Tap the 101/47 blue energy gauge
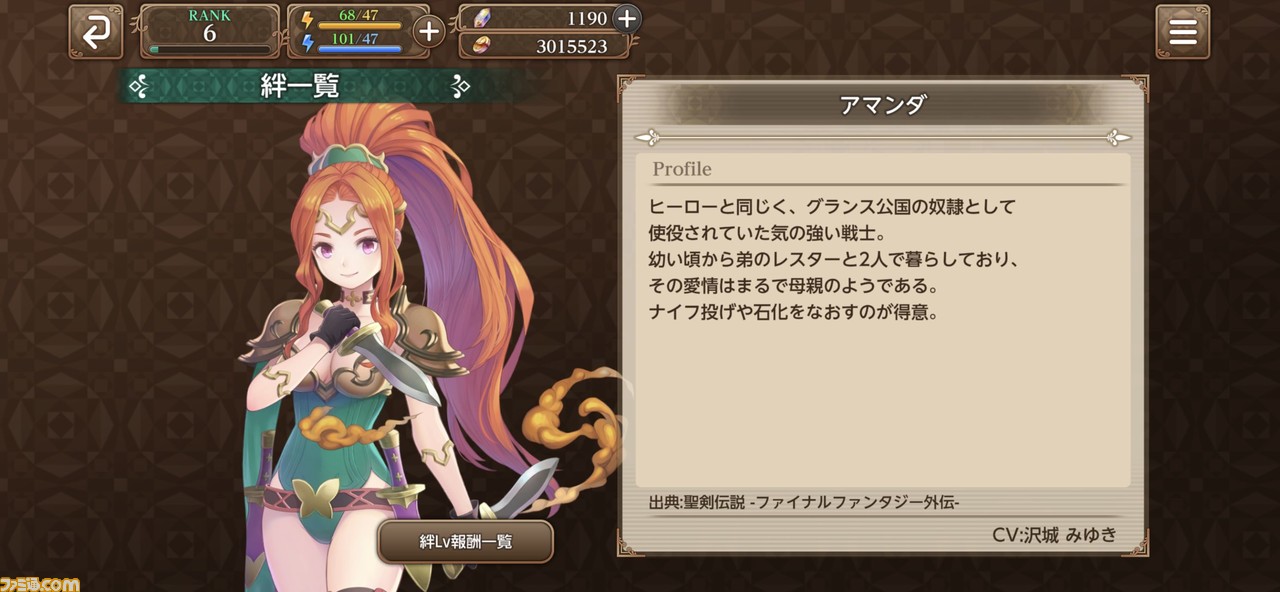The width and height of the screenshot is (1280, 592). [359, 43]
